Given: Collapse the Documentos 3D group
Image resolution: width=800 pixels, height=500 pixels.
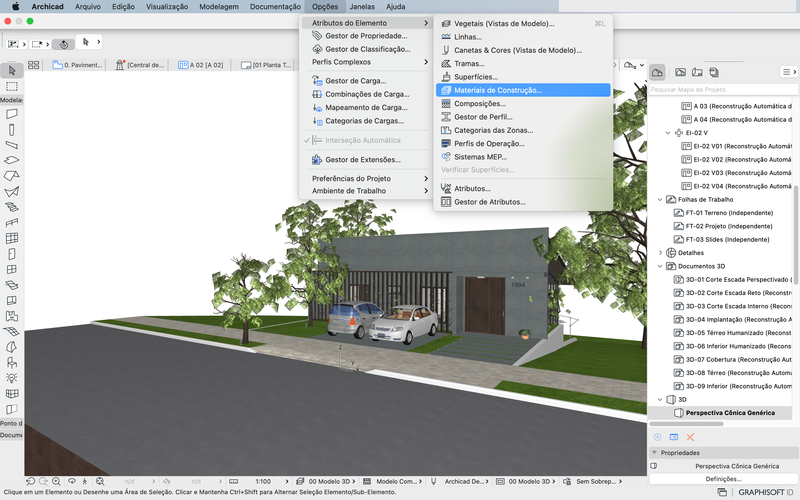Looking at the screenshot, I should 660,266.
